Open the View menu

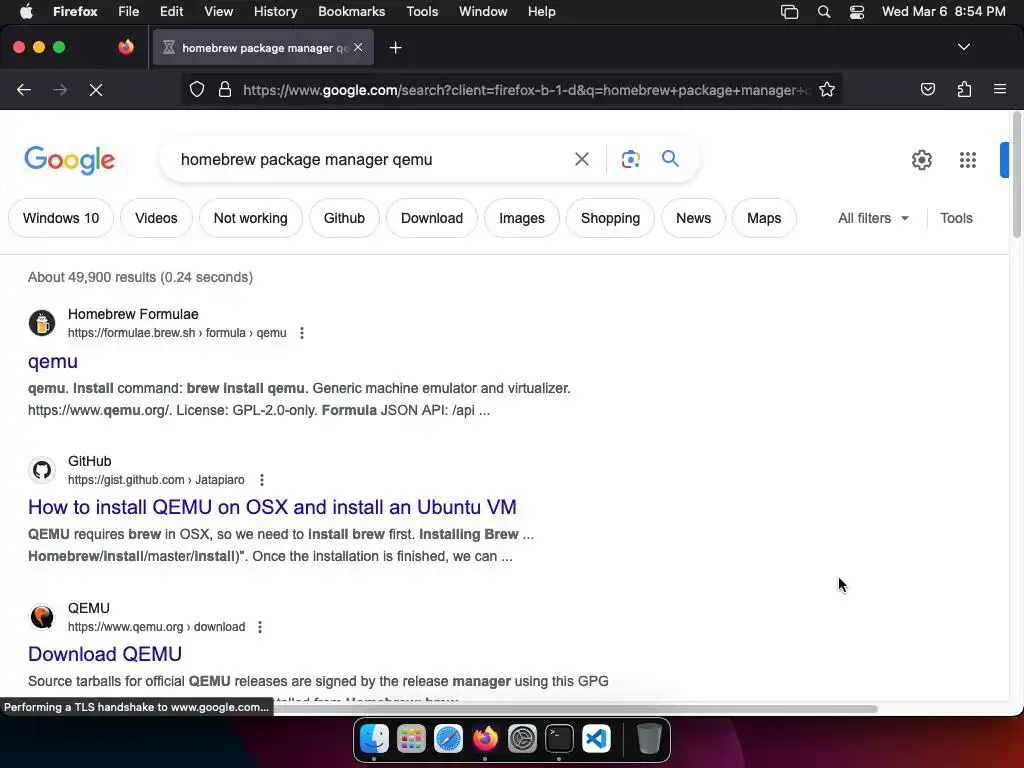(x=219, y=12)
